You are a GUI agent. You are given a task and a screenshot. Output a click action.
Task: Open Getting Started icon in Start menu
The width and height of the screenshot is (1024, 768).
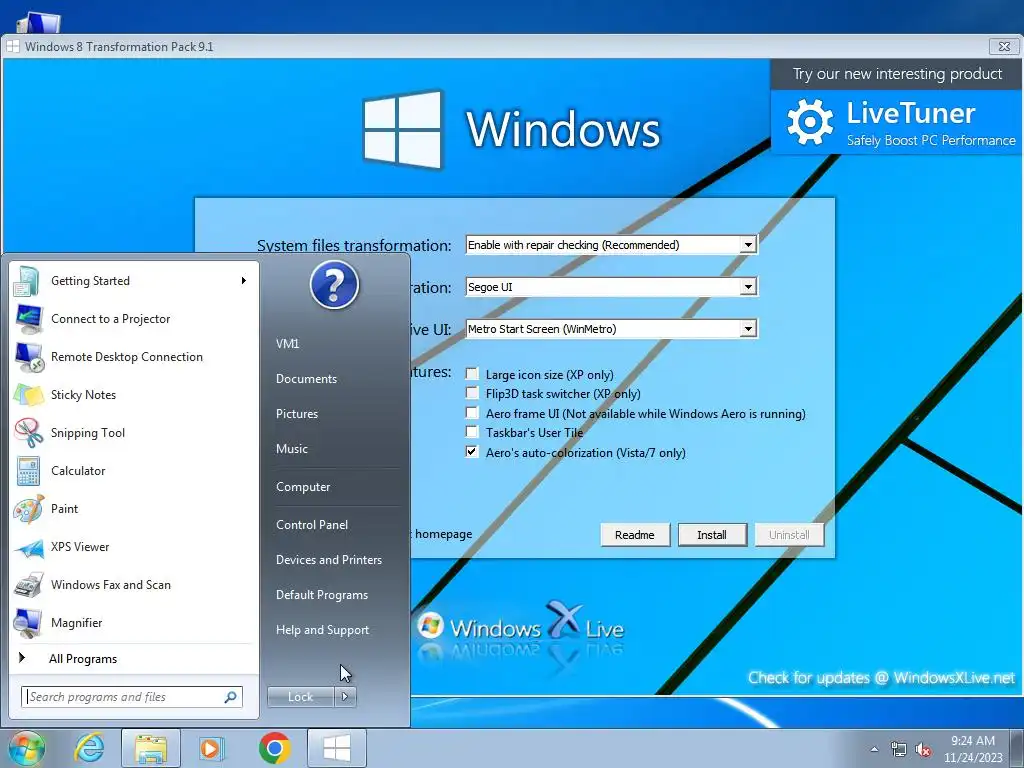coord(27,281)
